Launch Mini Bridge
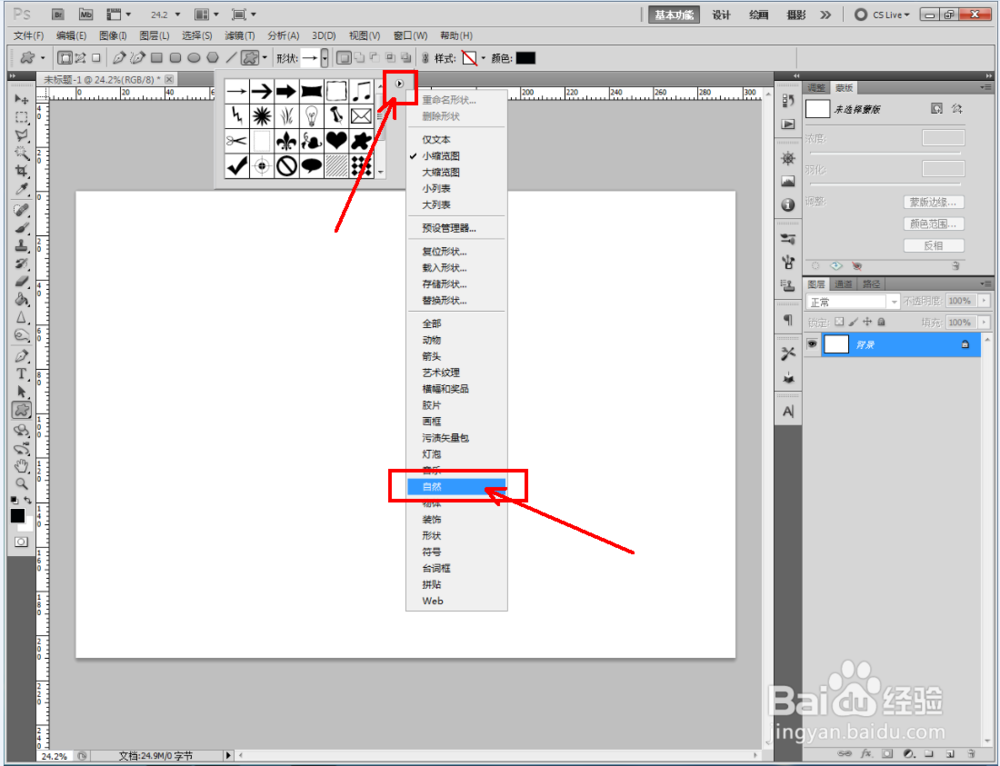Viewport: 1000px width, 766px height. 86,14
